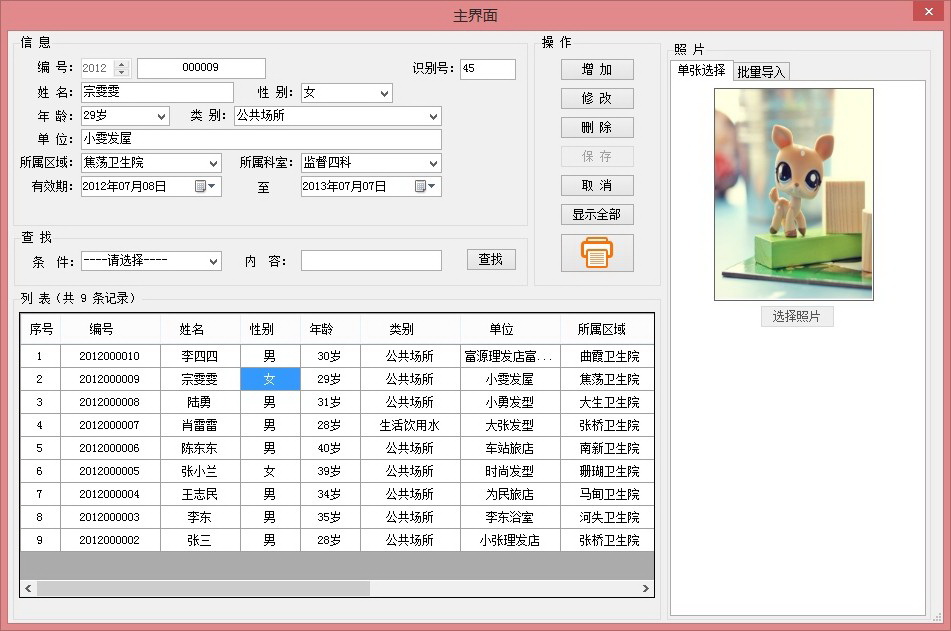Expand the 类别 dropdown showing 公共场所

433,116
